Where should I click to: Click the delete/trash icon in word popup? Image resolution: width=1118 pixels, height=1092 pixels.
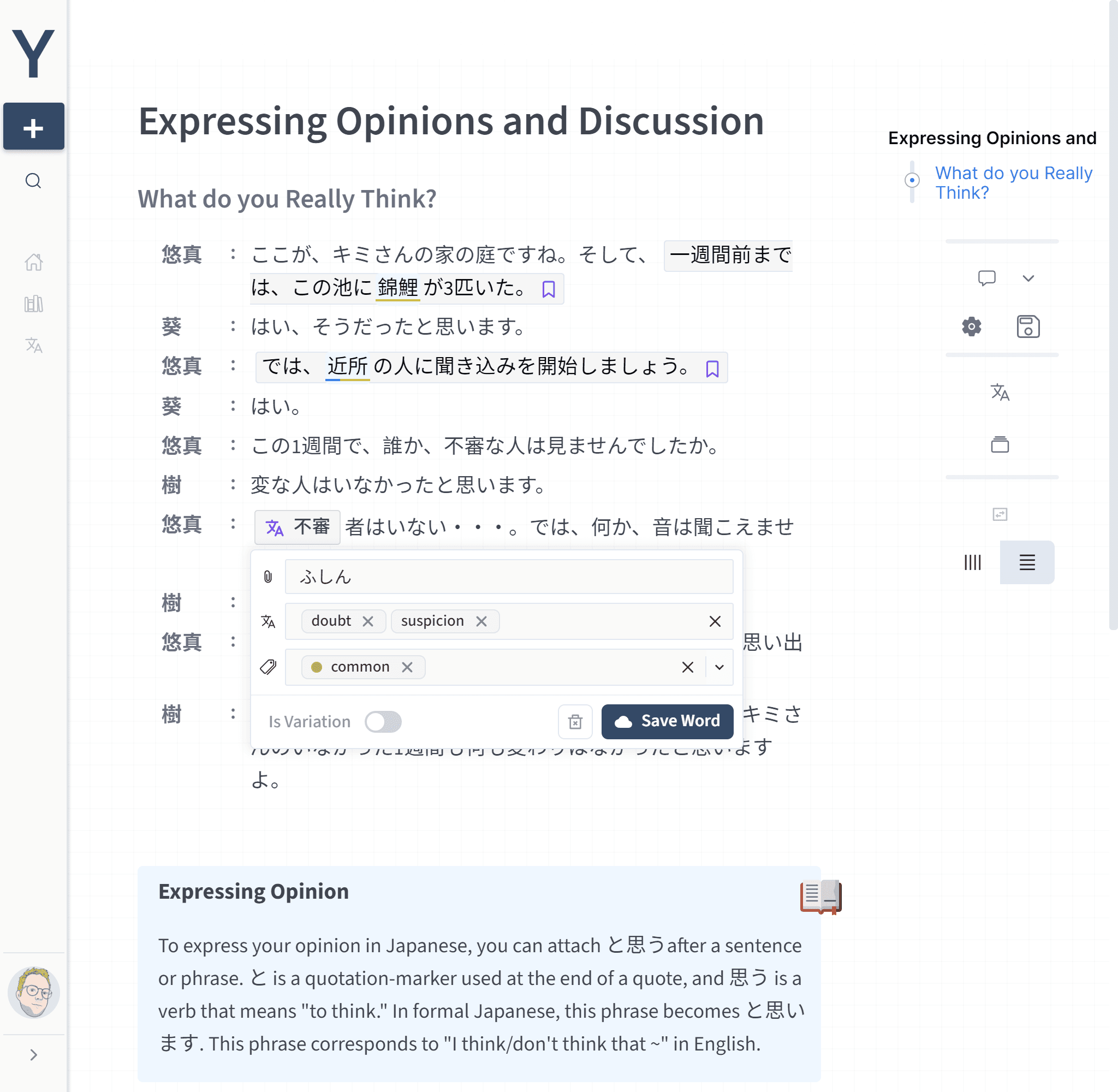coord(575,720)
